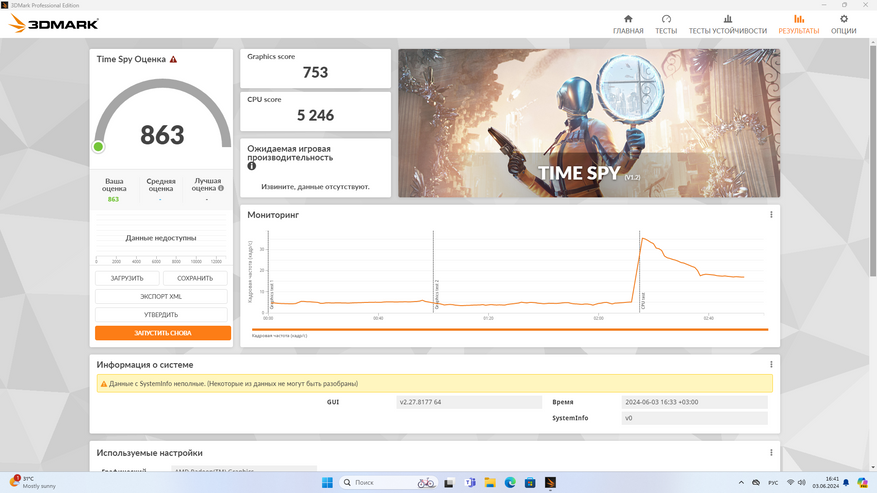
Task: Click the ЗАГРУЗИТЬ button
Action: click(x=127, y=278)
